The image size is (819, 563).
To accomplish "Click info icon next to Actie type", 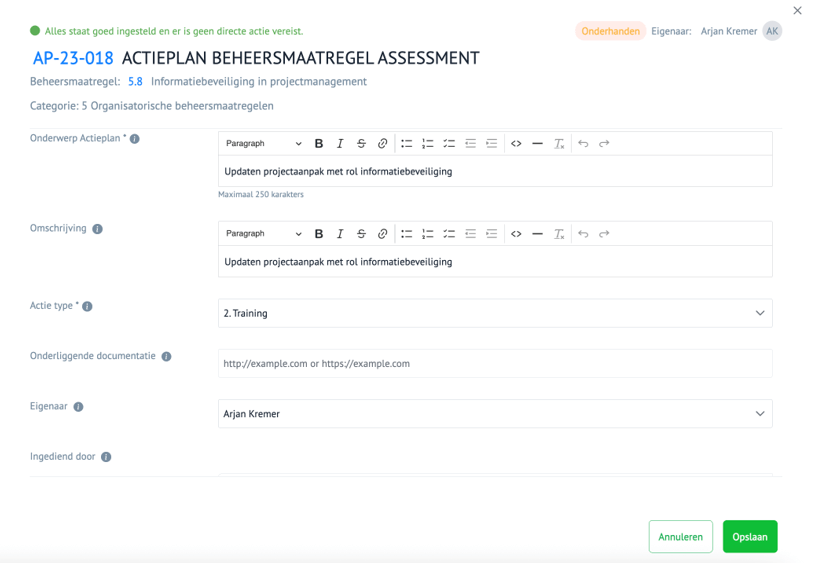I will tap(87, 306).
